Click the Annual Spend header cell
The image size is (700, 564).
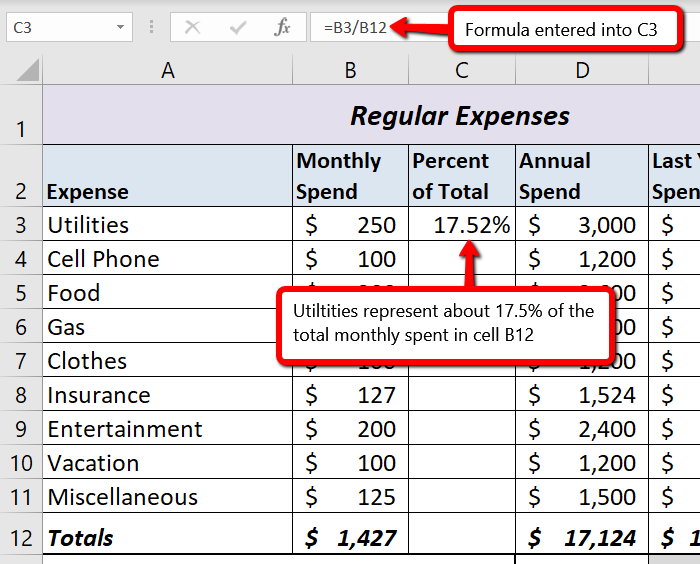(x=582, y=175)
